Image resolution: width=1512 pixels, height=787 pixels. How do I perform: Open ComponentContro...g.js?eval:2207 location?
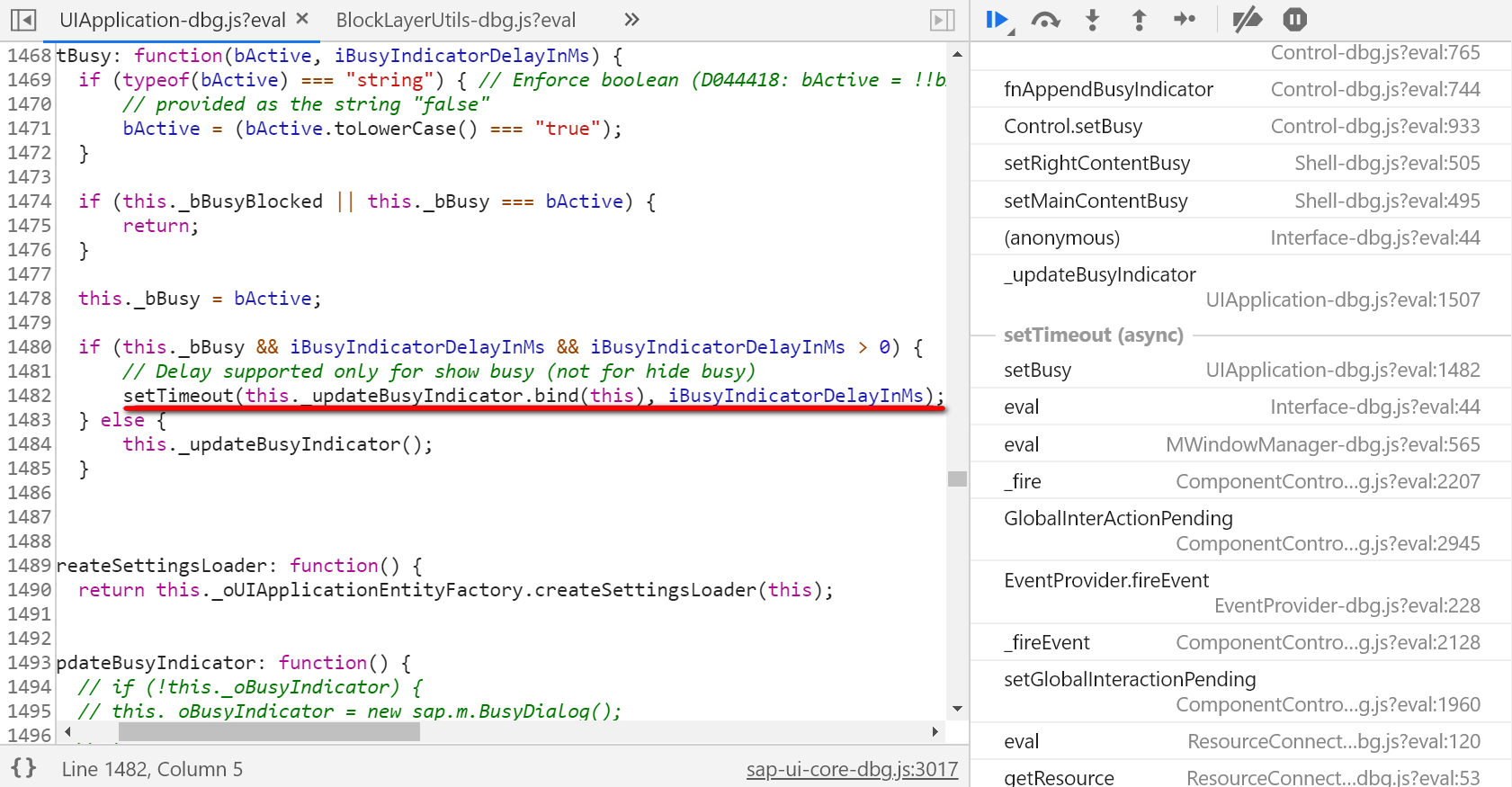click(x=1328, y=481)
